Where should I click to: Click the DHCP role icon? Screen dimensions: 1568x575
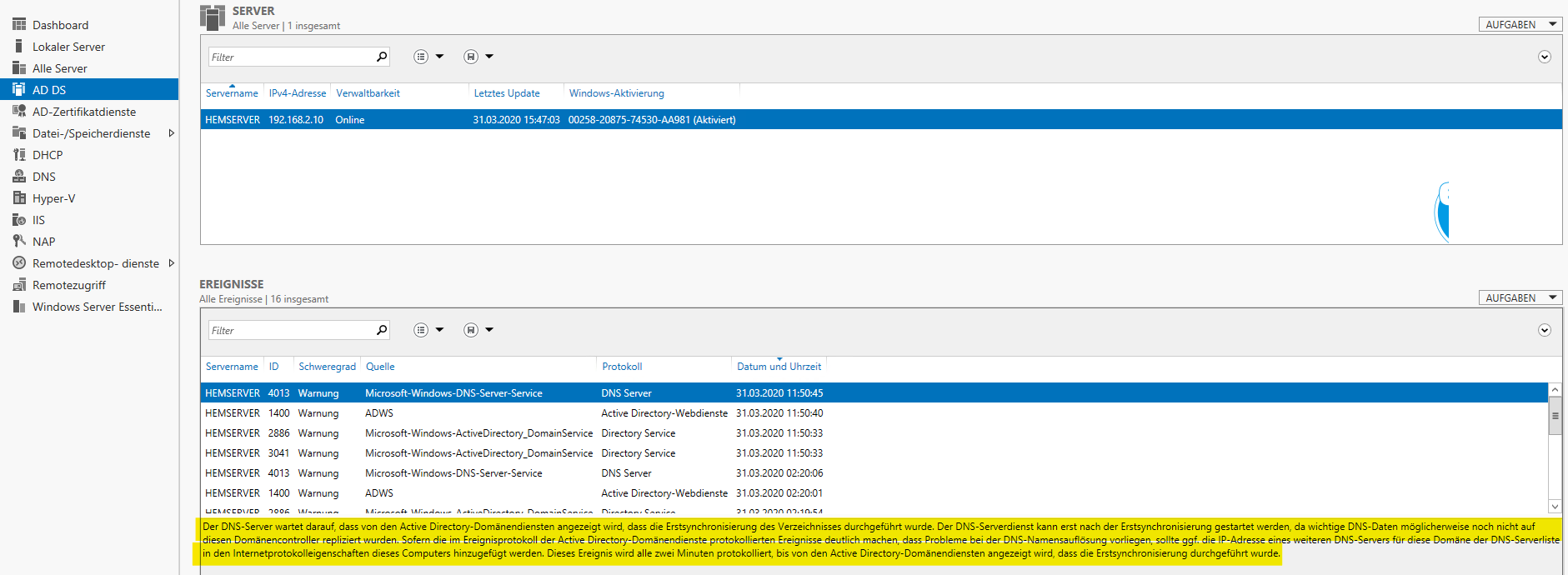pyautogui.click(x=19, y=155)
